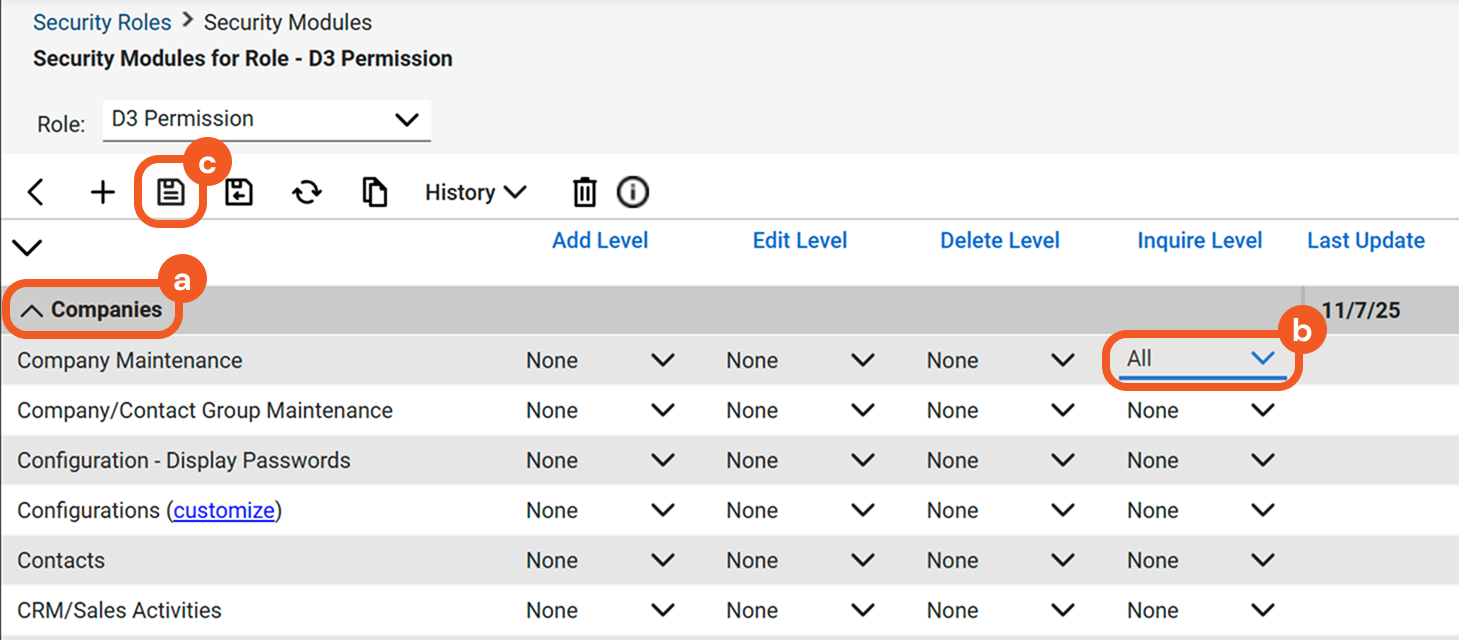1459x640 pixels.
Task: Open Company Maintenance Inquire Level dropdown
Action: [1200, 359]
